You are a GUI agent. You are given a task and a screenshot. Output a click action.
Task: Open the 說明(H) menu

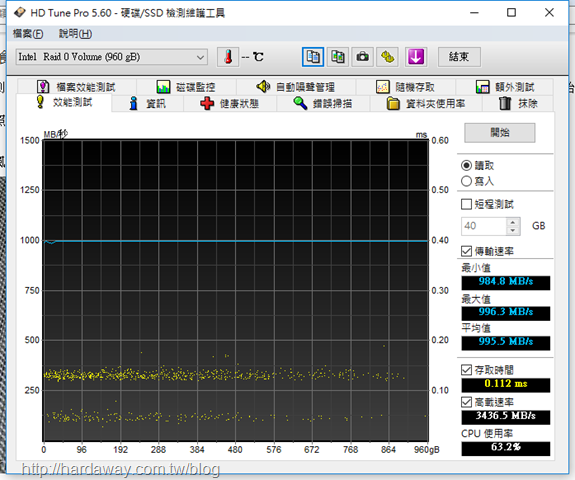(75, 34)
